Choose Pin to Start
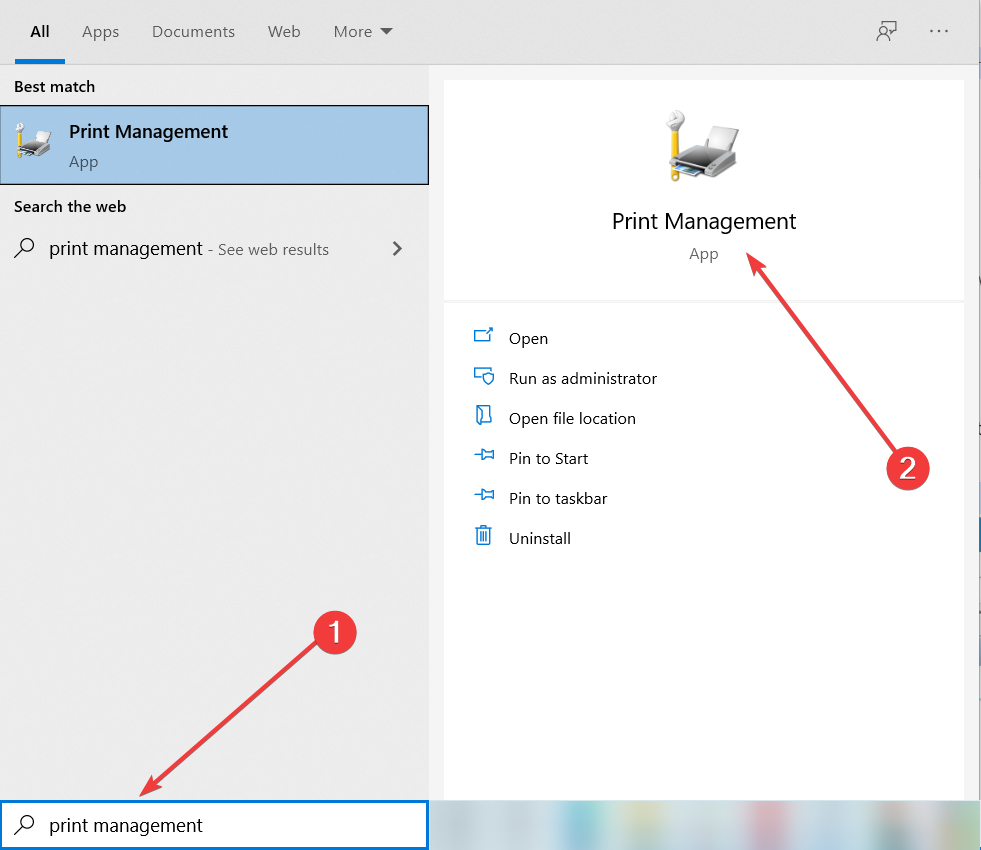 click(x=548, y=458)
